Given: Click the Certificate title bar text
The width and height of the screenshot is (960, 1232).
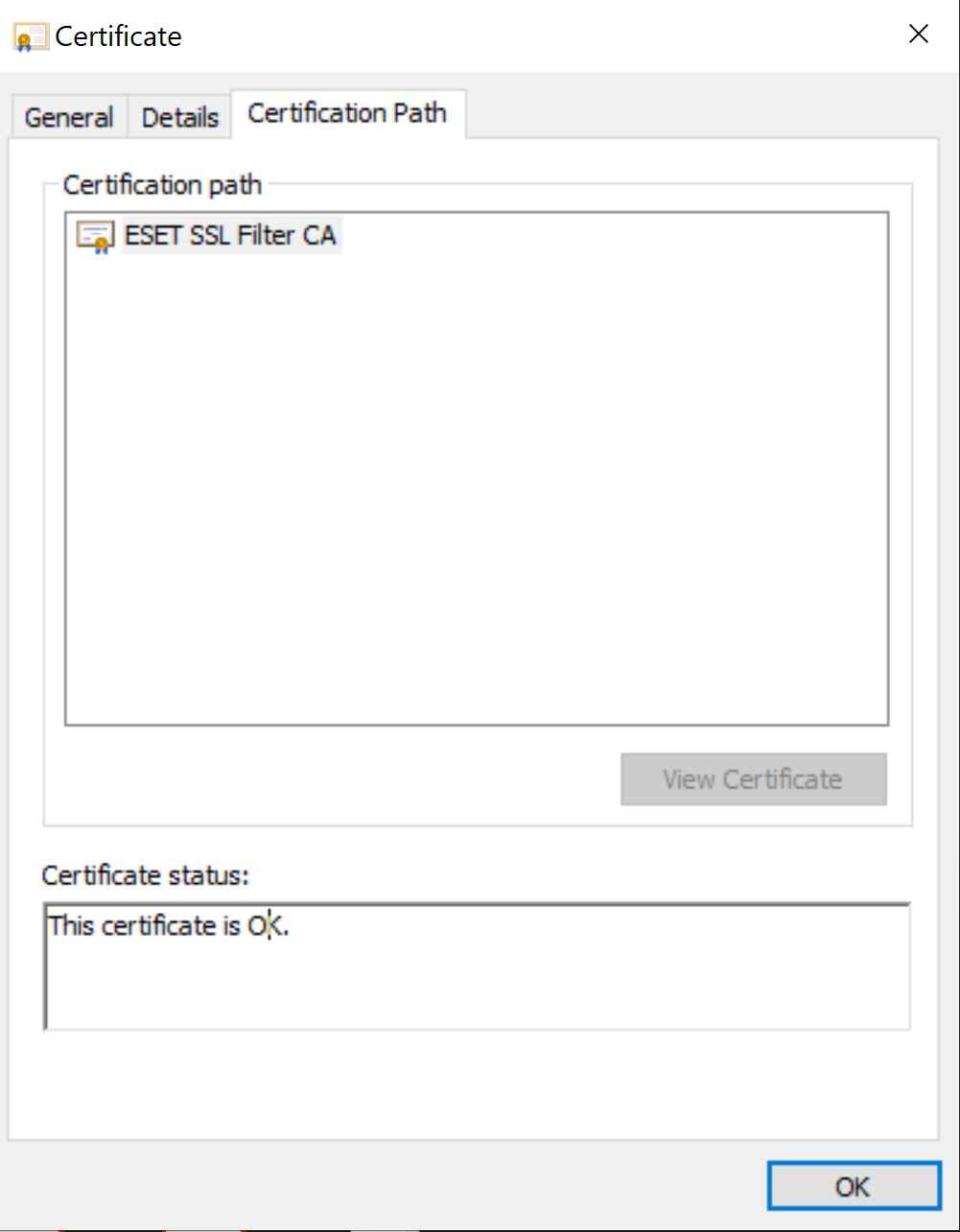Looking at the screenshot, I should tap(119, 36).
